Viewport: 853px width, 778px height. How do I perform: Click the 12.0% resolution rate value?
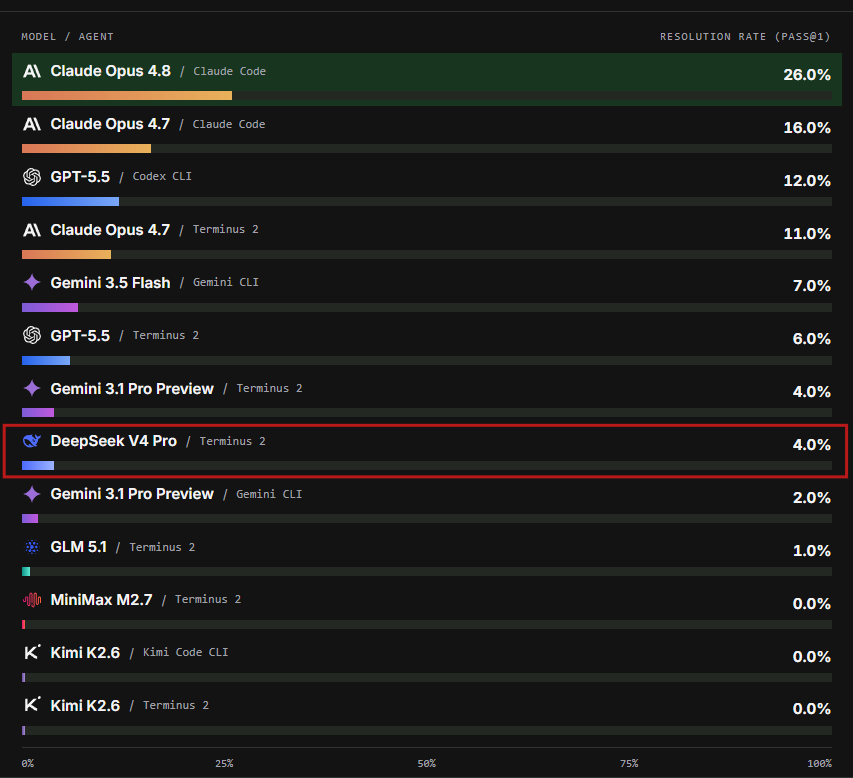[x=807, y=181]
